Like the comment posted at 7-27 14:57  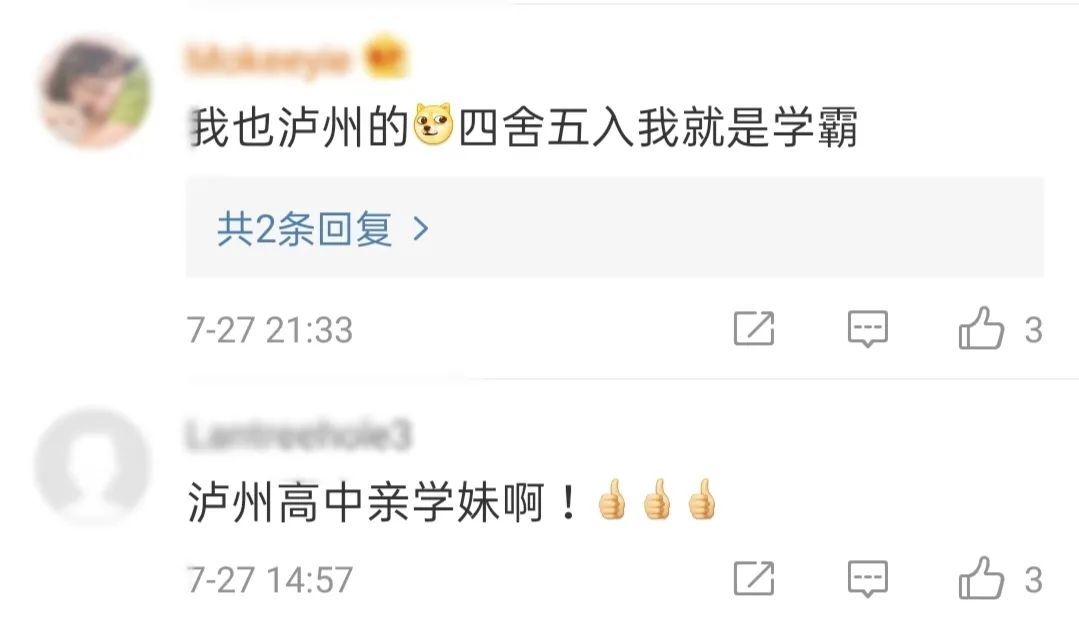pyautogui.click(x=981, y=578)
